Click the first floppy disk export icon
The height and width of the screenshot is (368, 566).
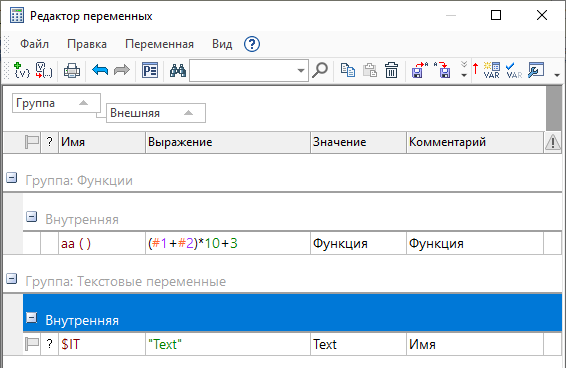click(x=419, y=70)
